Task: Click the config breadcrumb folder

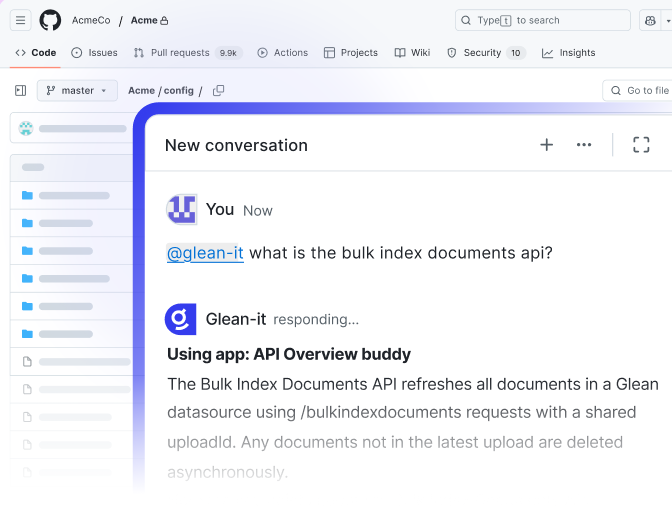Action: pos(179,90)
